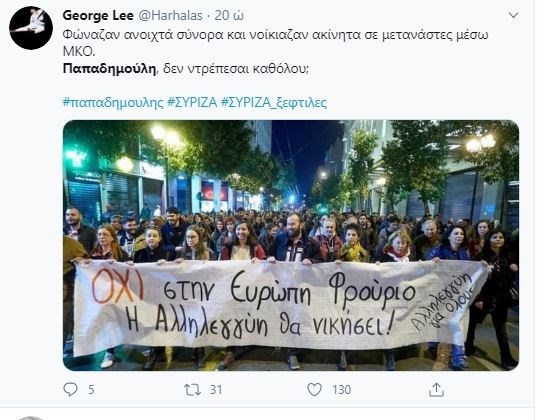This screenshot has height=420, width=543.
Task: Click the George Lee display name
Action: [x=98, y=15]
